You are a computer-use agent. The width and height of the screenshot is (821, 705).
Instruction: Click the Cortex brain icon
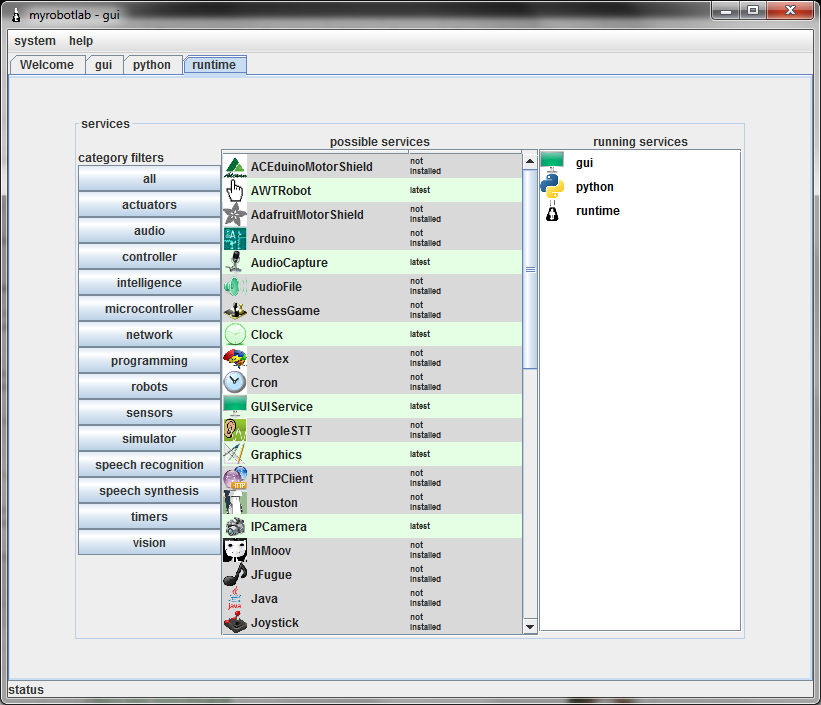coord(235,359)
